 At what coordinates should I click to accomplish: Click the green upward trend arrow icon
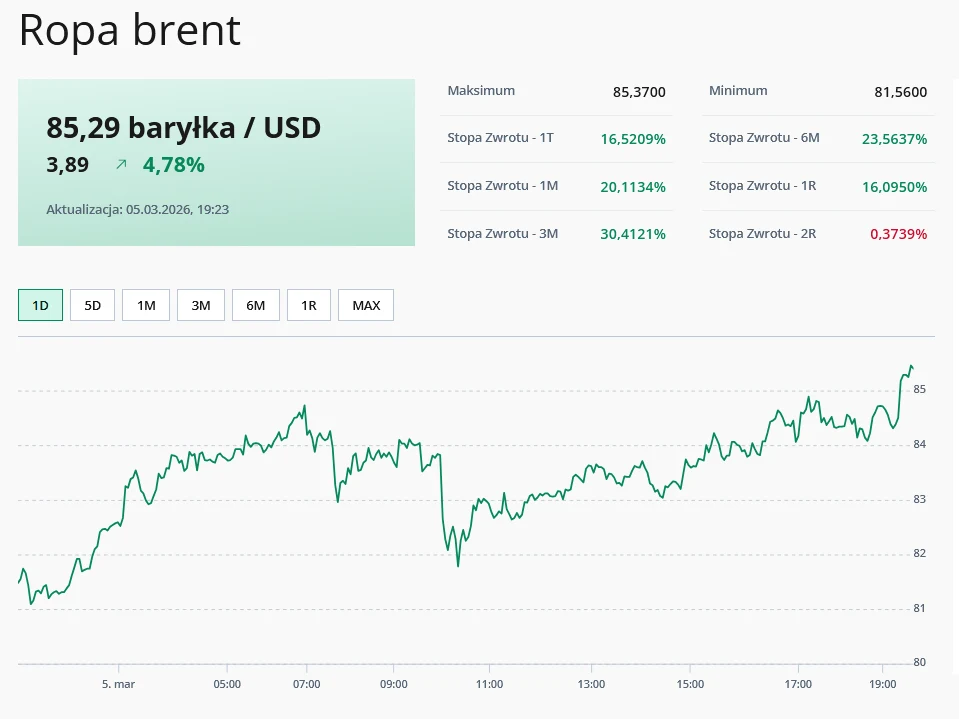click(121, 164)
